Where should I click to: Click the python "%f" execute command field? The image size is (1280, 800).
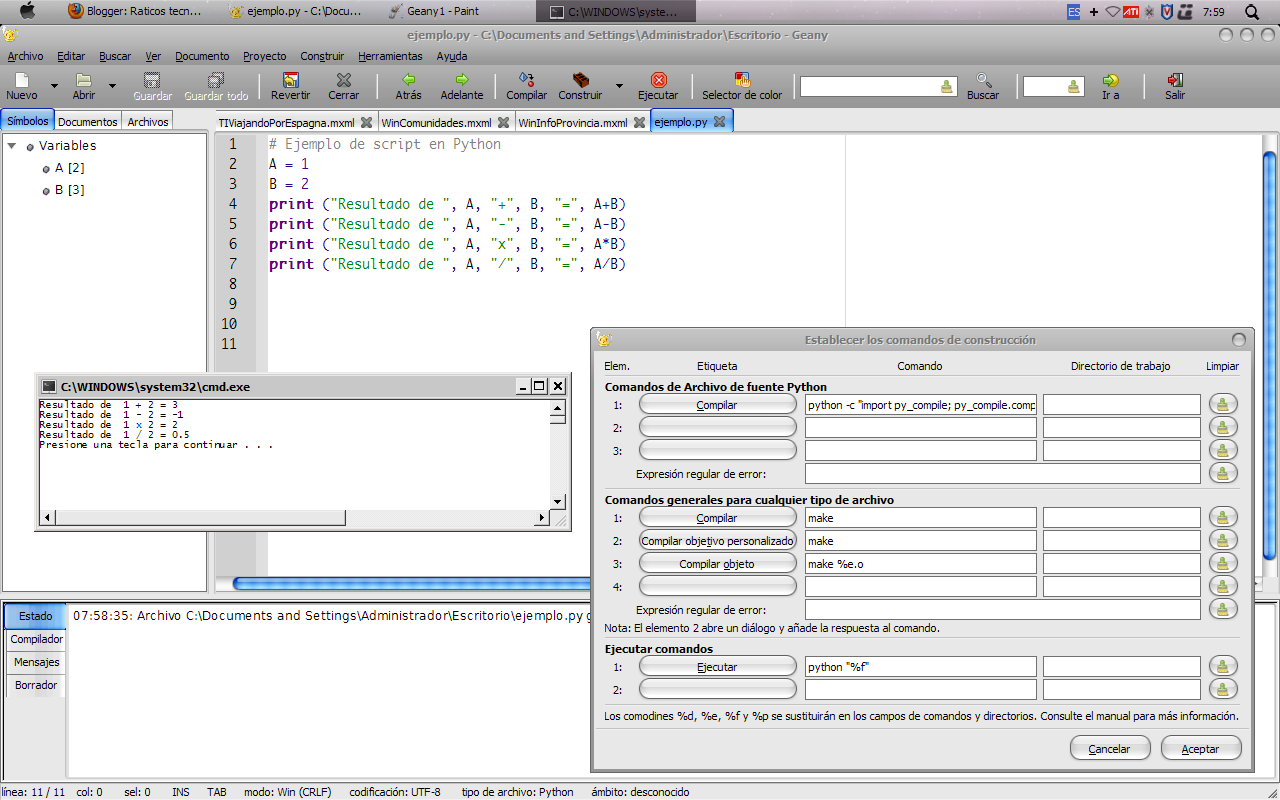point(920,667)
